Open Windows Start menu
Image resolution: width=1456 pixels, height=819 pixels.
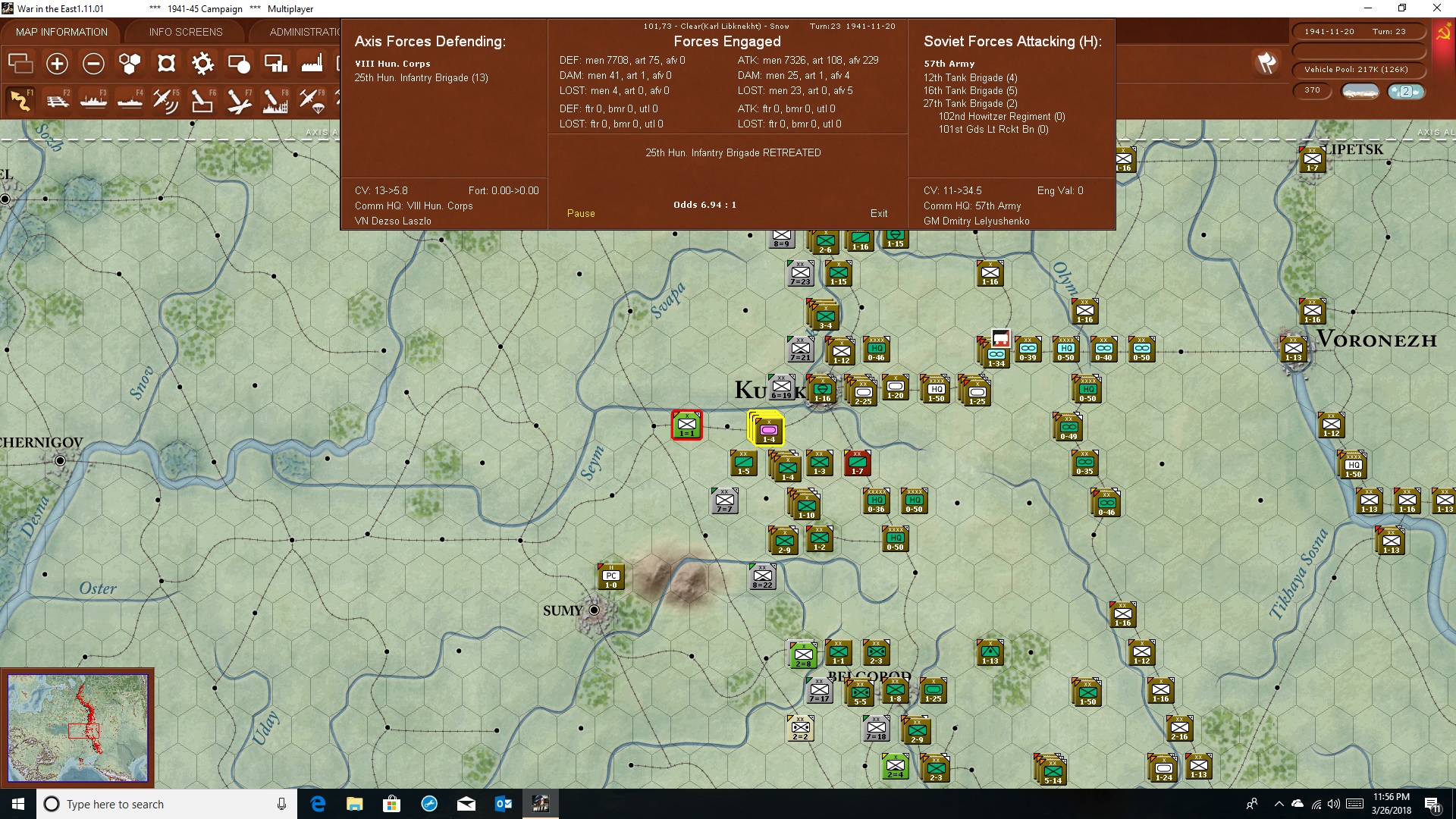18,804
